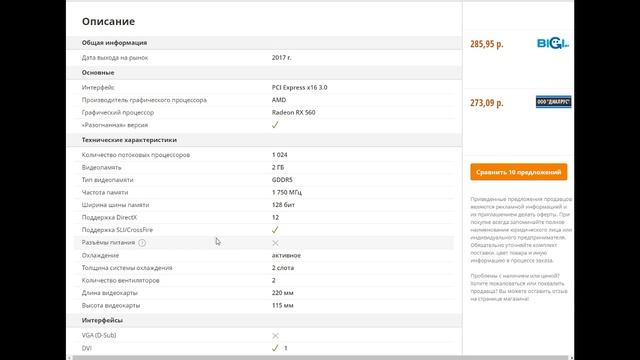Image resolution: width=640 pixels, height=360 pixels.
Task: Click the Высота видеокарты label
Action: tap(111, 305)
